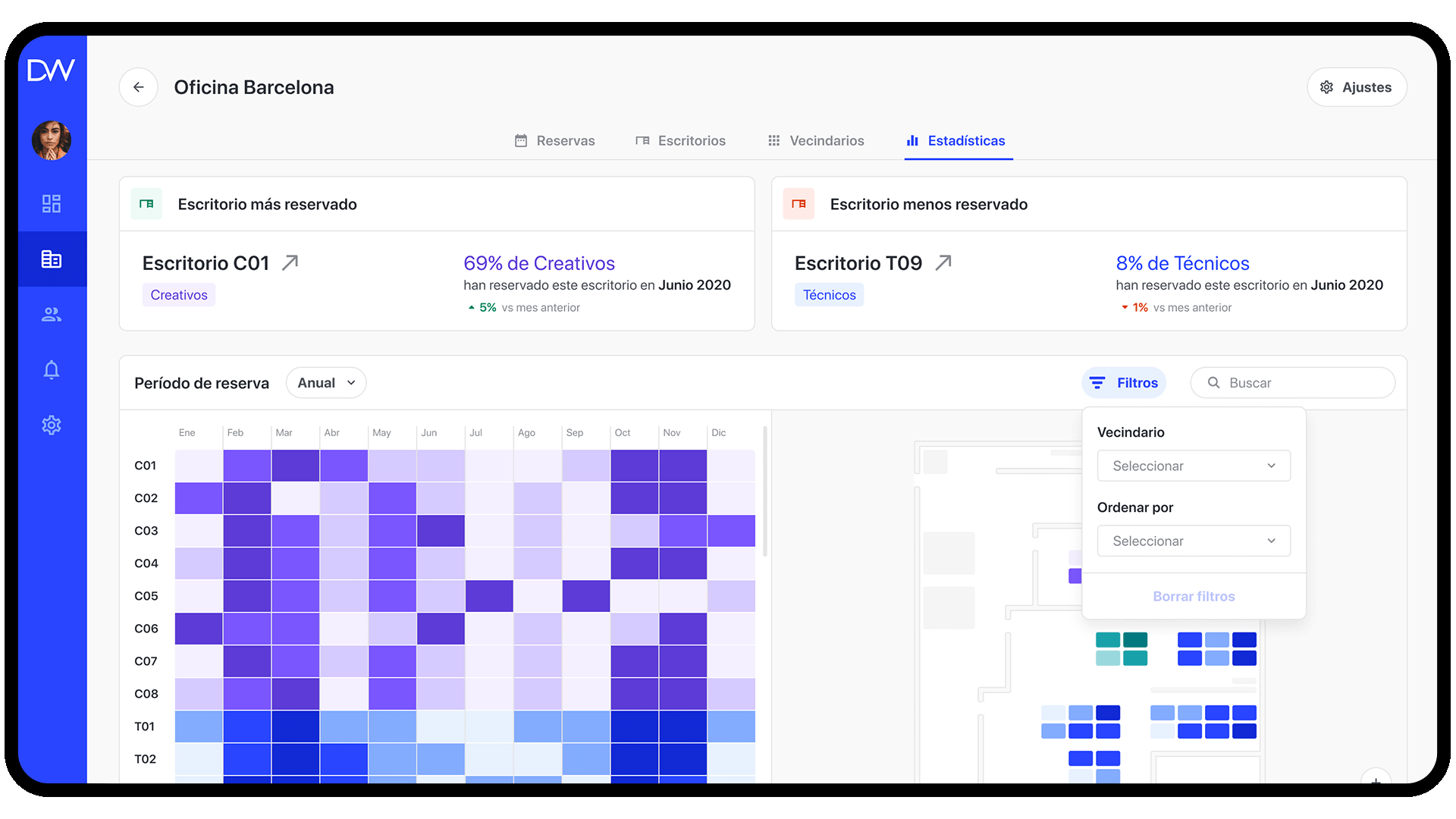Open Escritorio C01 arrow link icon

coord(290,263)
